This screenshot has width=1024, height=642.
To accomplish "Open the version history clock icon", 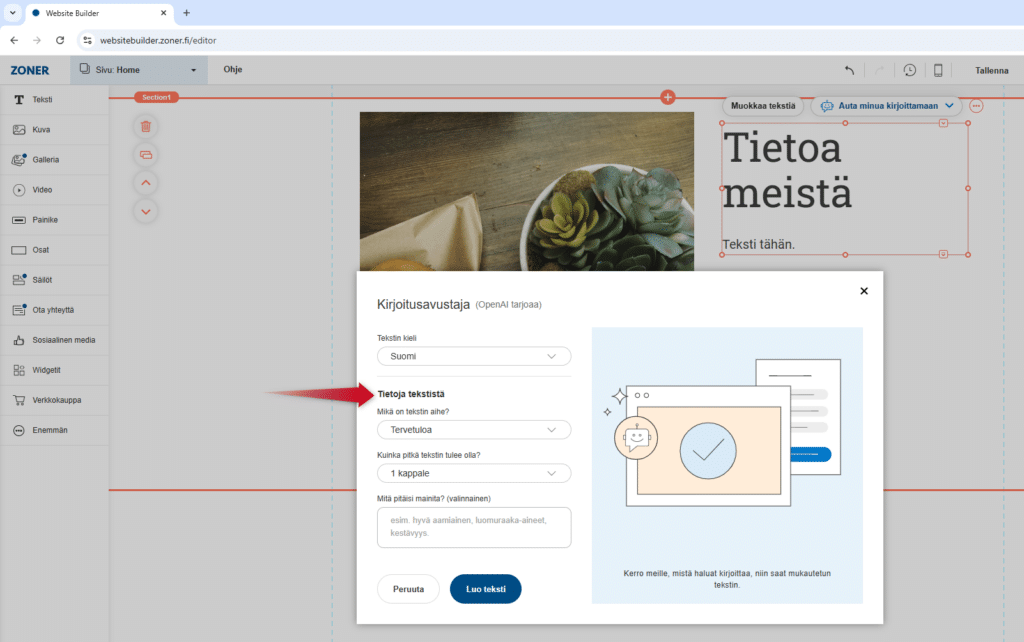I will 909,70.
